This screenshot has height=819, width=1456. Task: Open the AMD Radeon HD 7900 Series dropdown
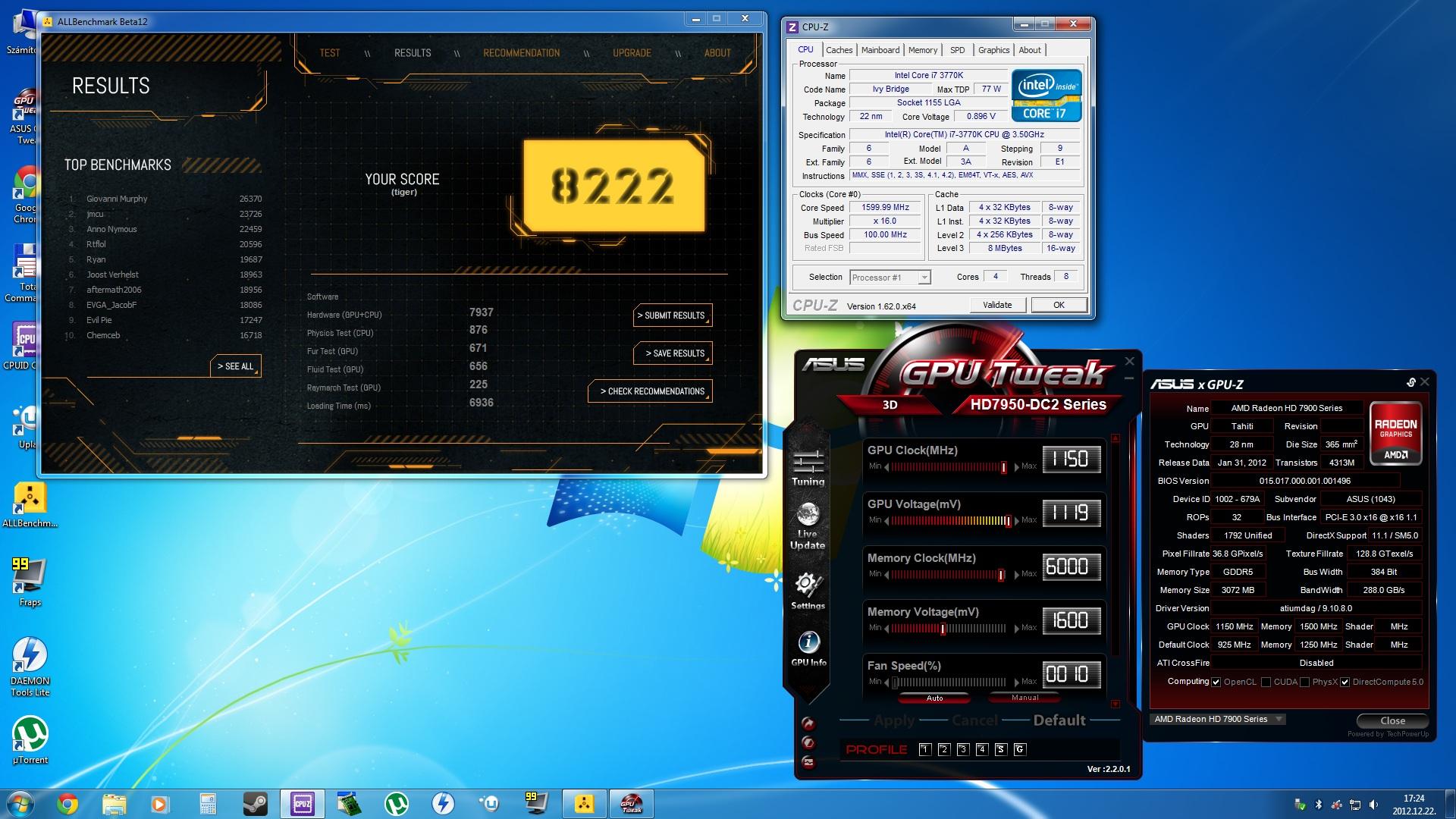1279,719
